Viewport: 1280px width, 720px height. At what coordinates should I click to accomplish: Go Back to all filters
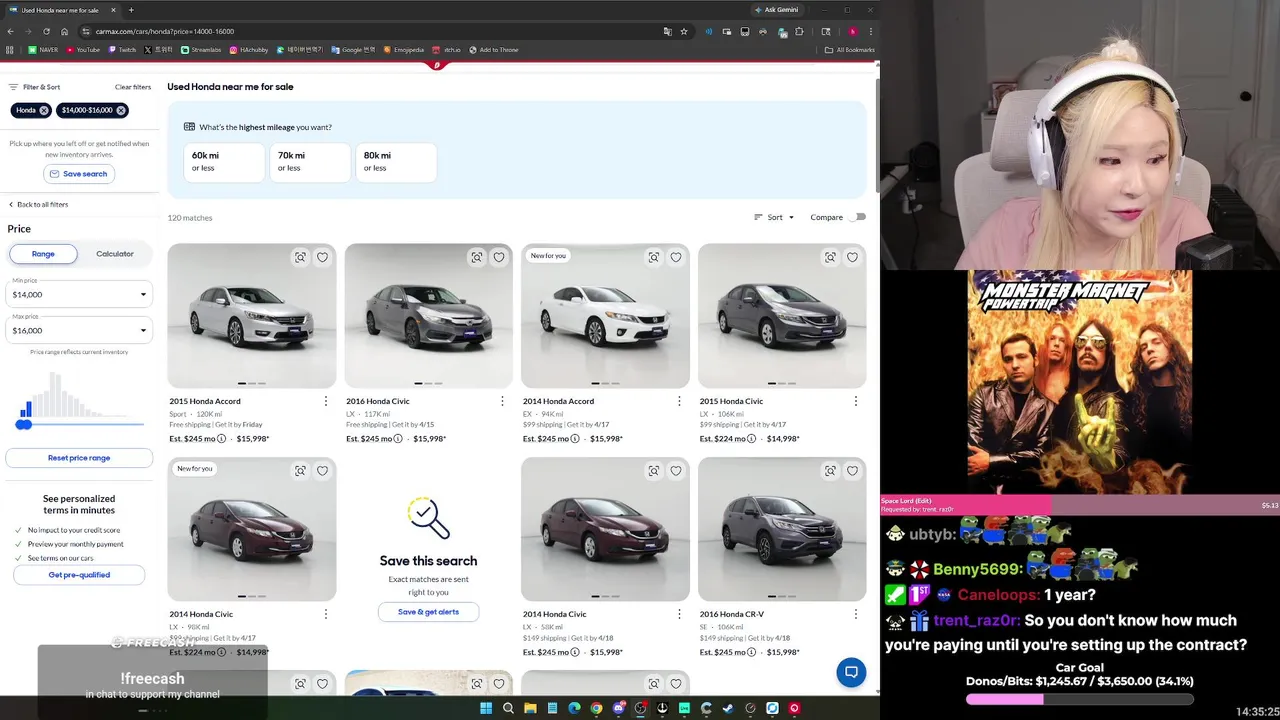[38, 204]
